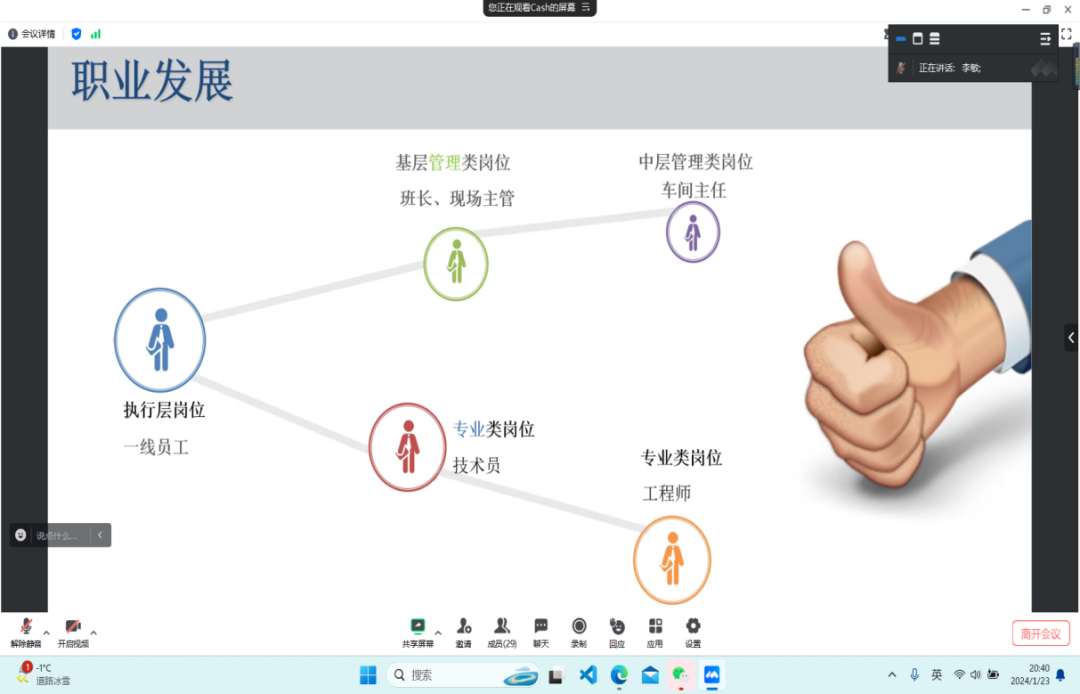The width and height of the screenshot is (1080, 694).
Task: Click the 共享屏幕 share screen icon
Action: tap(418, 629)
